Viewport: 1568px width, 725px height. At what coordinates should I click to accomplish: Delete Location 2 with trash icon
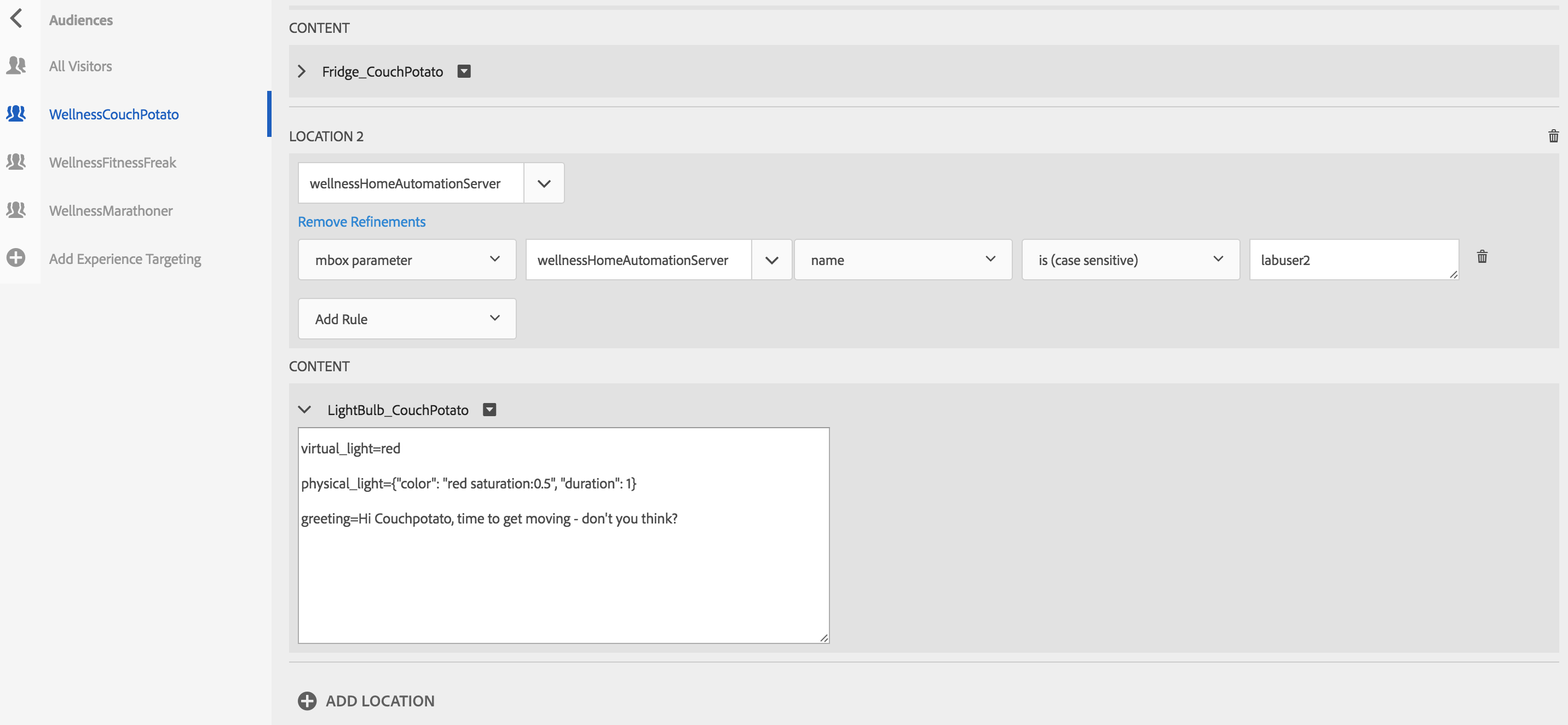pos(1553,136)
